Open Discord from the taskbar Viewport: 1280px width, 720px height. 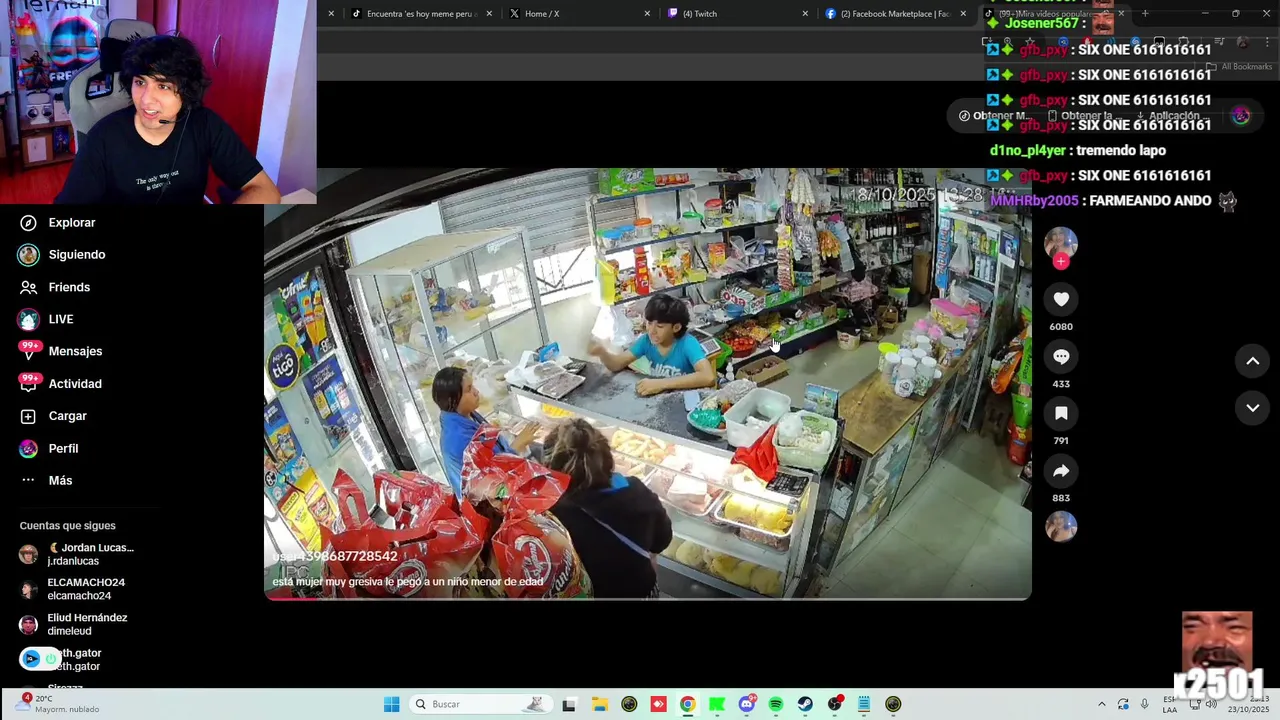tap(746, 704)
